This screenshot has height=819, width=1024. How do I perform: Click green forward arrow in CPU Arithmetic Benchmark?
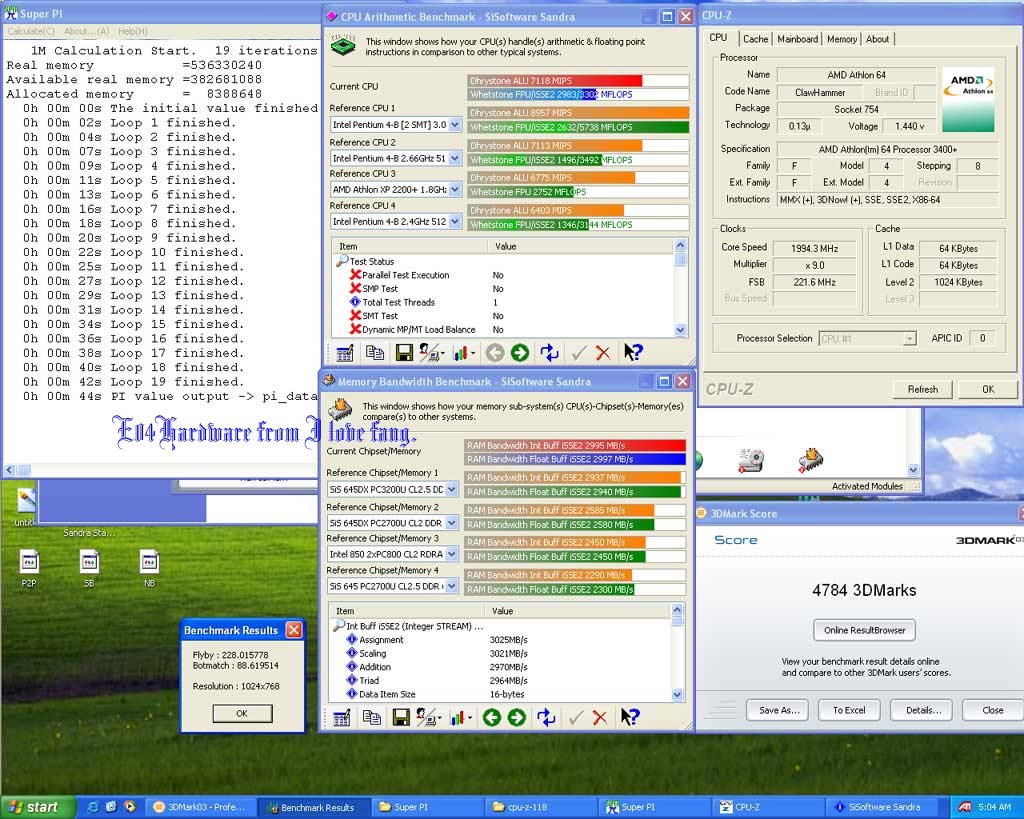click(520, 353)
